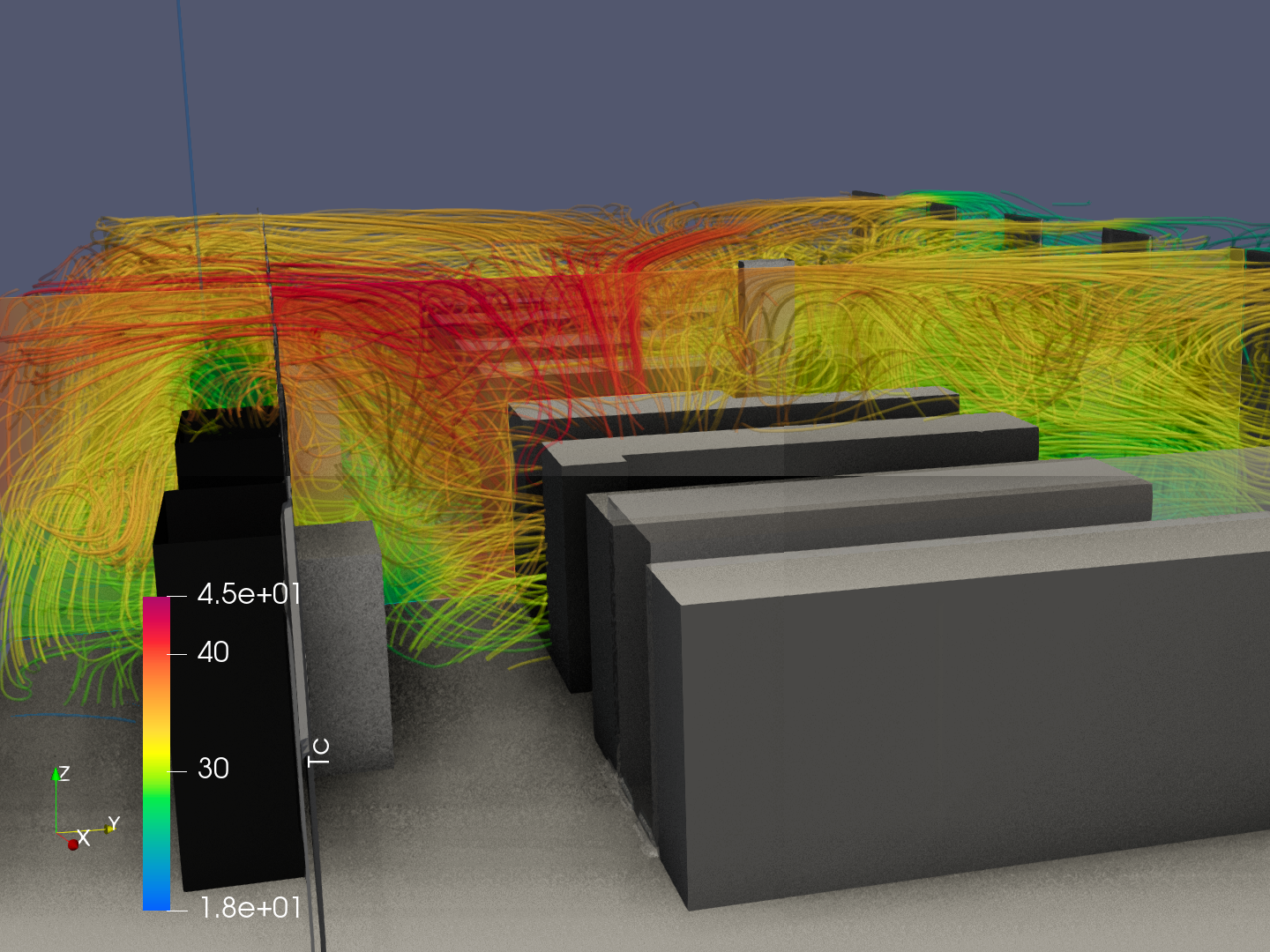Viewport: 1270px width, 952px height.
Task: Click the 4.5e+01 maximum legend label
Action: tap(249, 594)
